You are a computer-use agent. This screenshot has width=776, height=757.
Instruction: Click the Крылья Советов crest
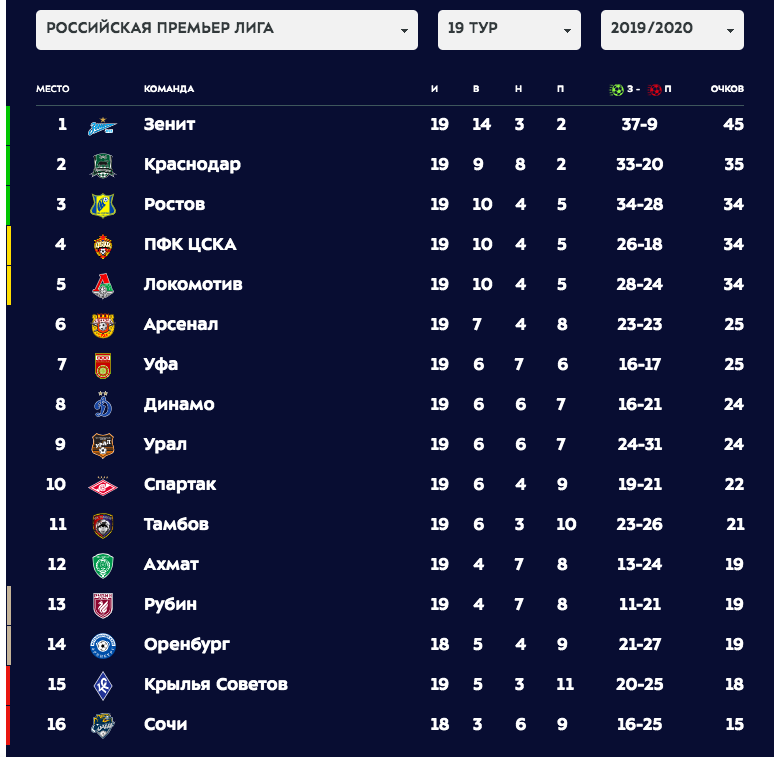tap(103, 686)
